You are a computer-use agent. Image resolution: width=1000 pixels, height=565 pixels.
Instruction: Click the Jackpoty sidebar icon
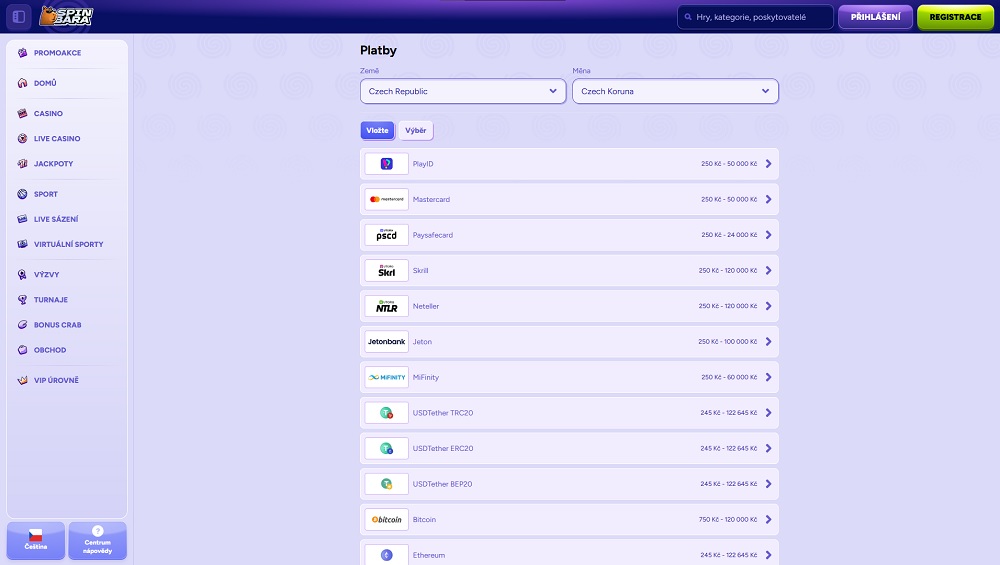point(23,164)
